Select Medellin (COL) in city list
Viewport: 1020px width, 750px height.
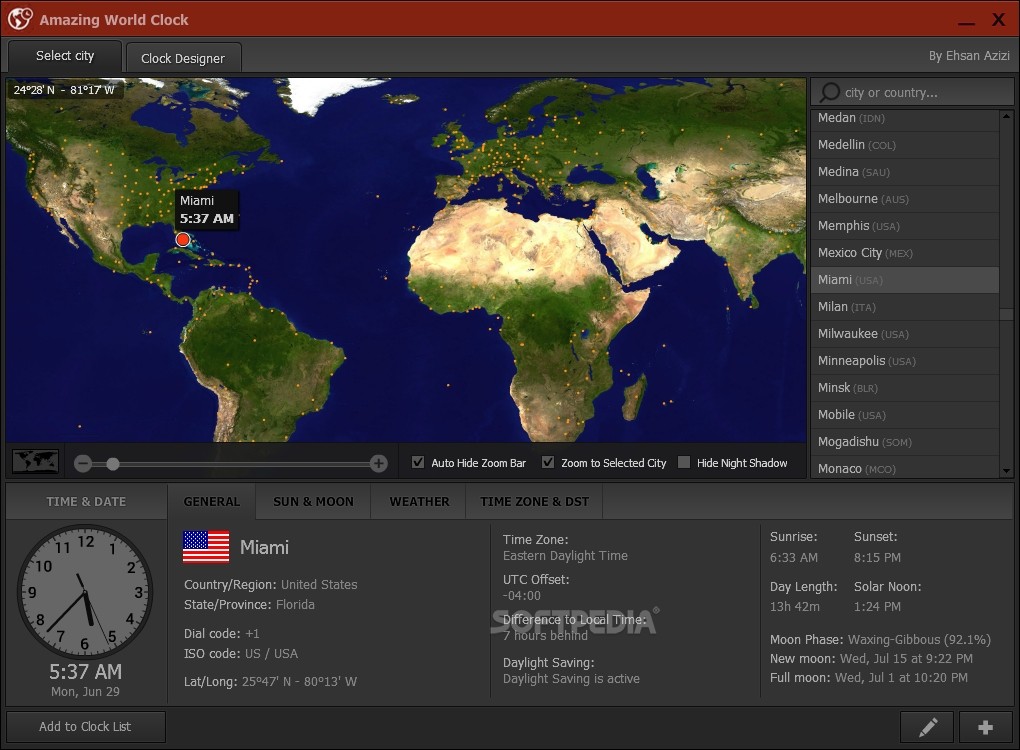tap(905, 145)
